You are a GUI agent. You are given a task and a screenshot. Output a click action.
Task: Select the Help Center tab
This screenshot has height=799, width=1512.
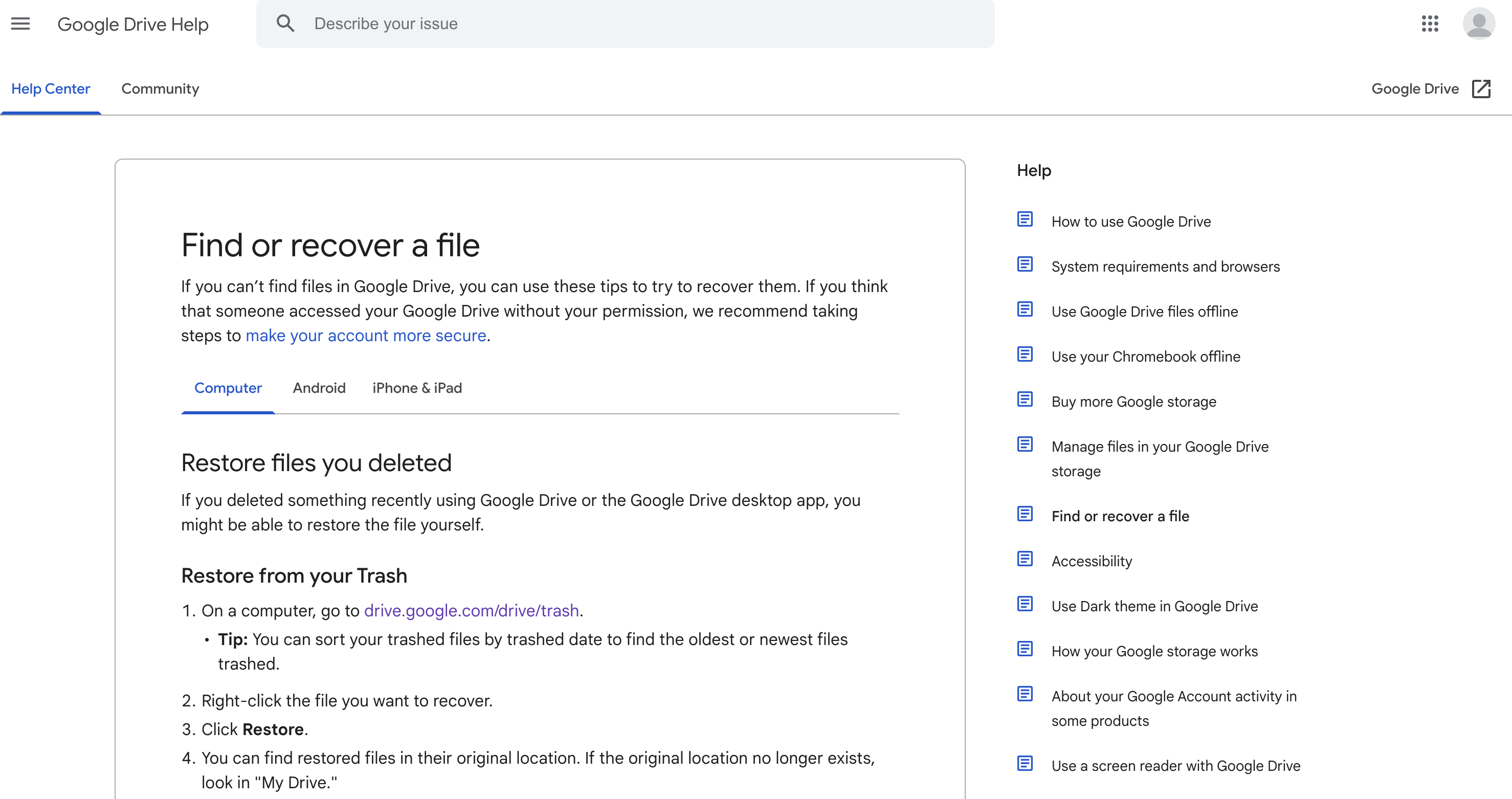coord(51,88)
